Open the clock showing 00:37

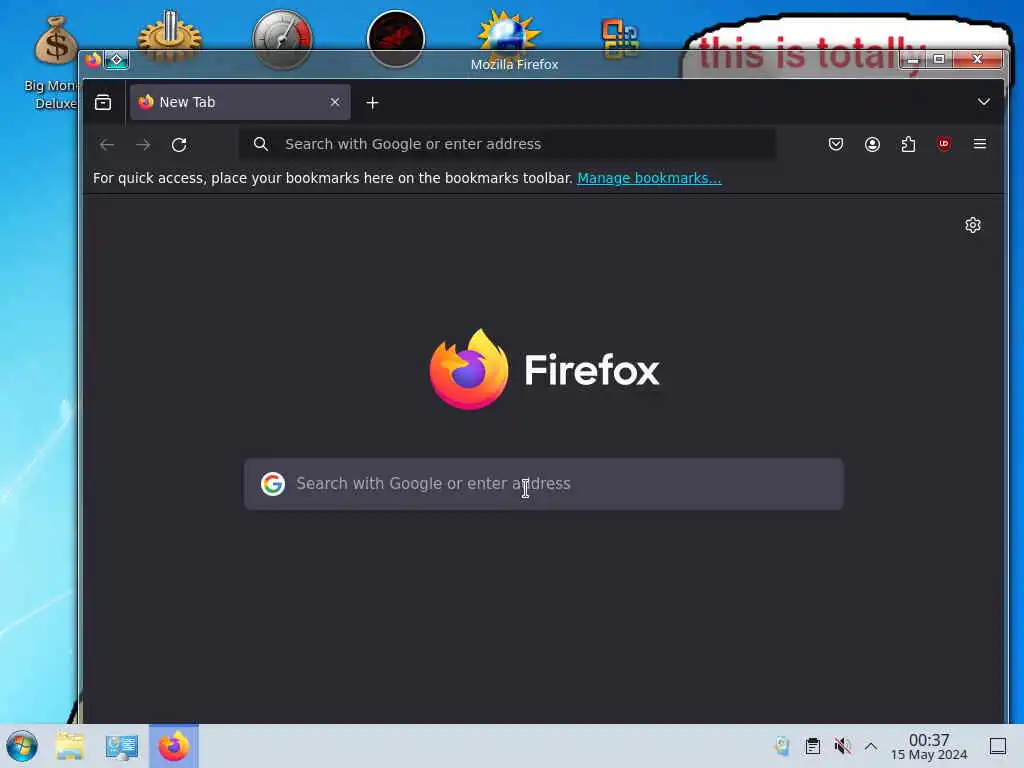(x=929, y=746)
